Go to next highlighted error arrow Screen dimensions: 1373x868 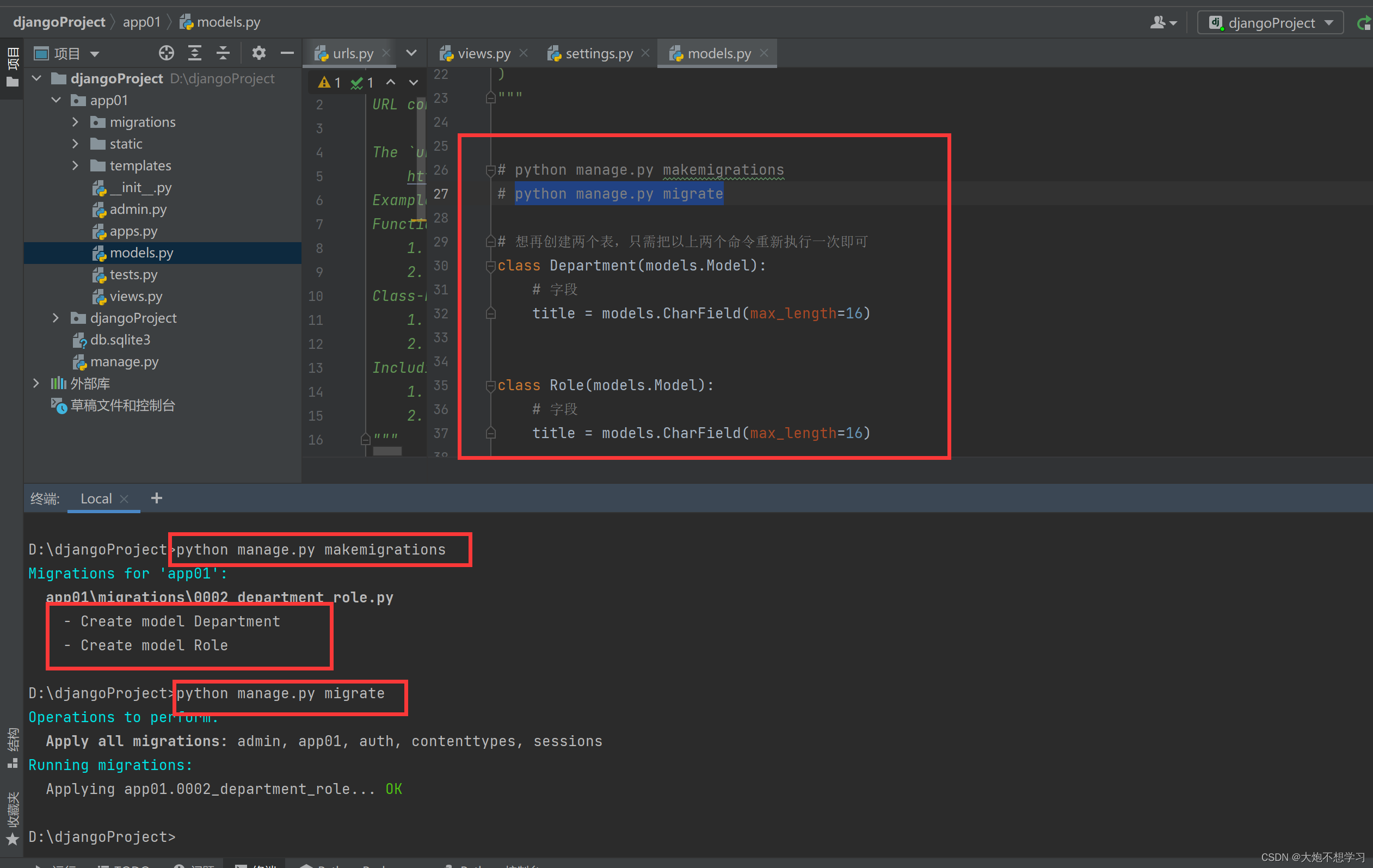click(x=414, y=83)
